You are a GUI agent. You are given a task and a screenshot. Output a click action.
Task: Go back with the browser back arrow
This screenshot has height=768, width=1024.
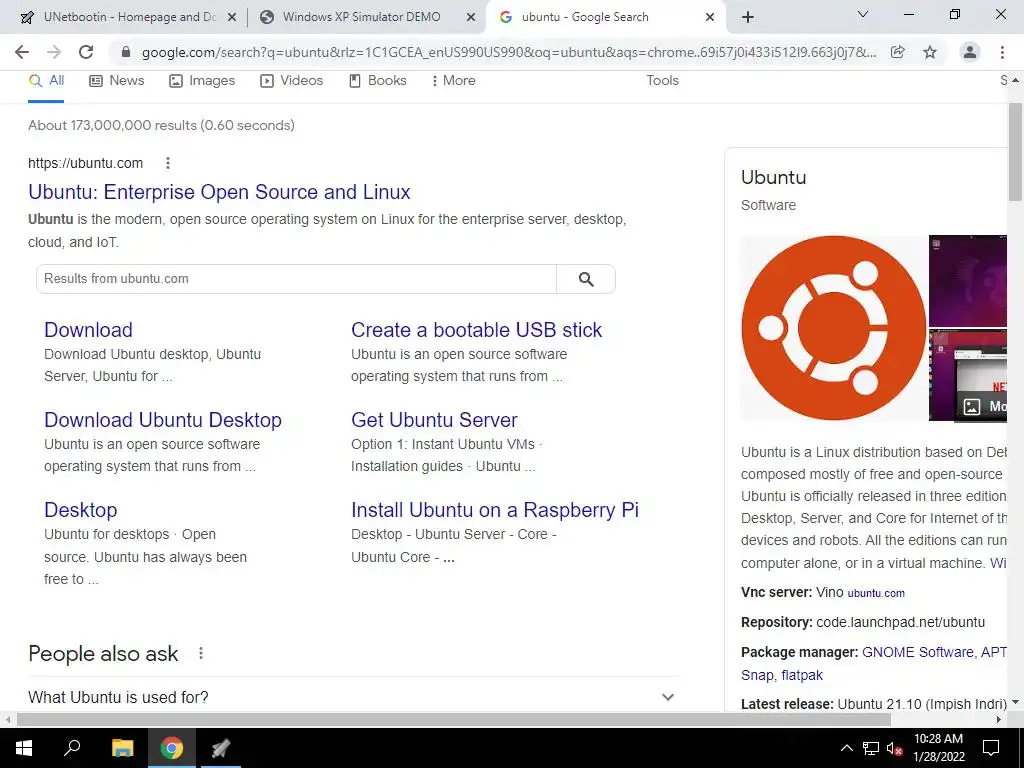(22, 52)
